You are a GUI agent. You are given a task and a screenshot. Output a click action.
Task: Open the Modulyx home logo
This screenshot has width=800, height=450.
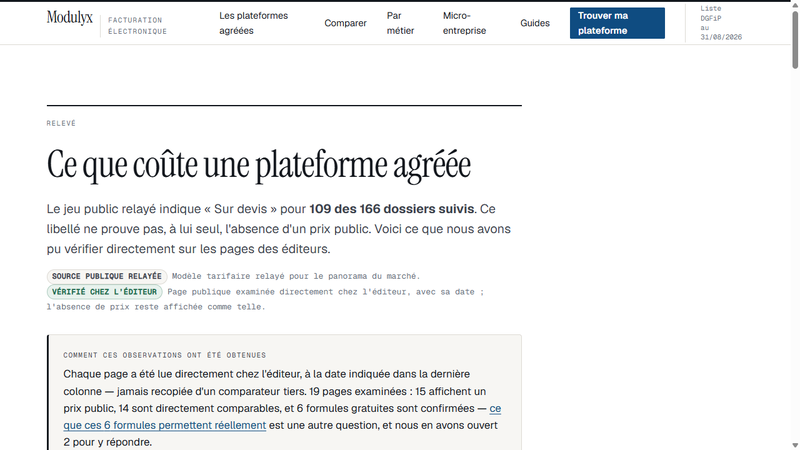(70, 18)
